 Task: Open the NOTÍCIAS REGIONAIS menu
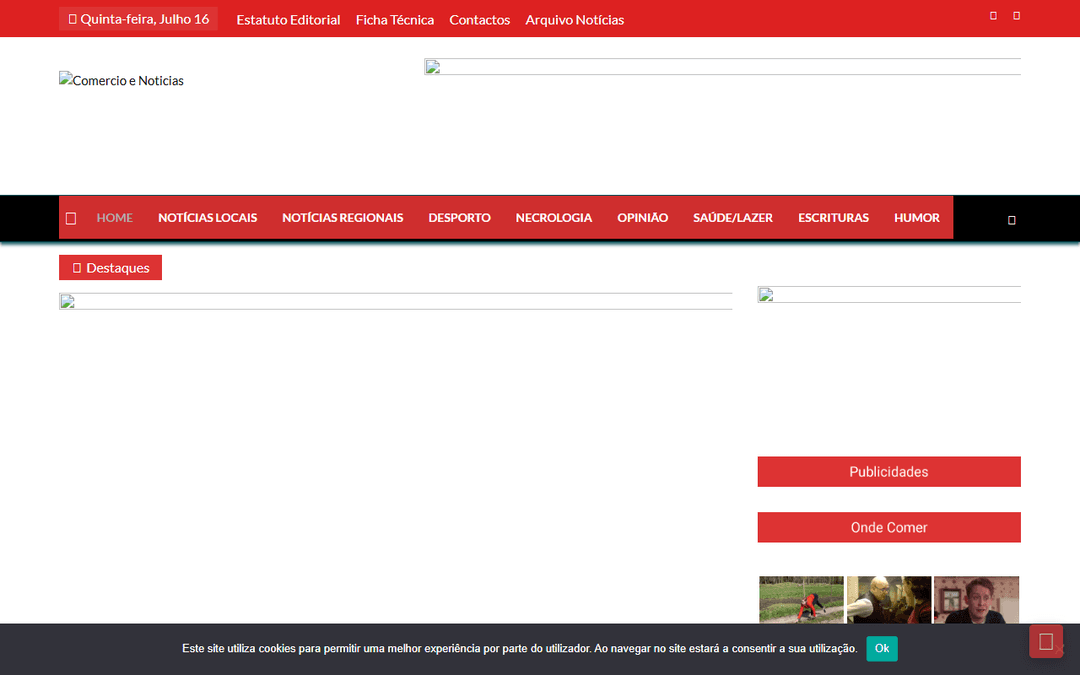pyautogui.click(x=342, y=218)
